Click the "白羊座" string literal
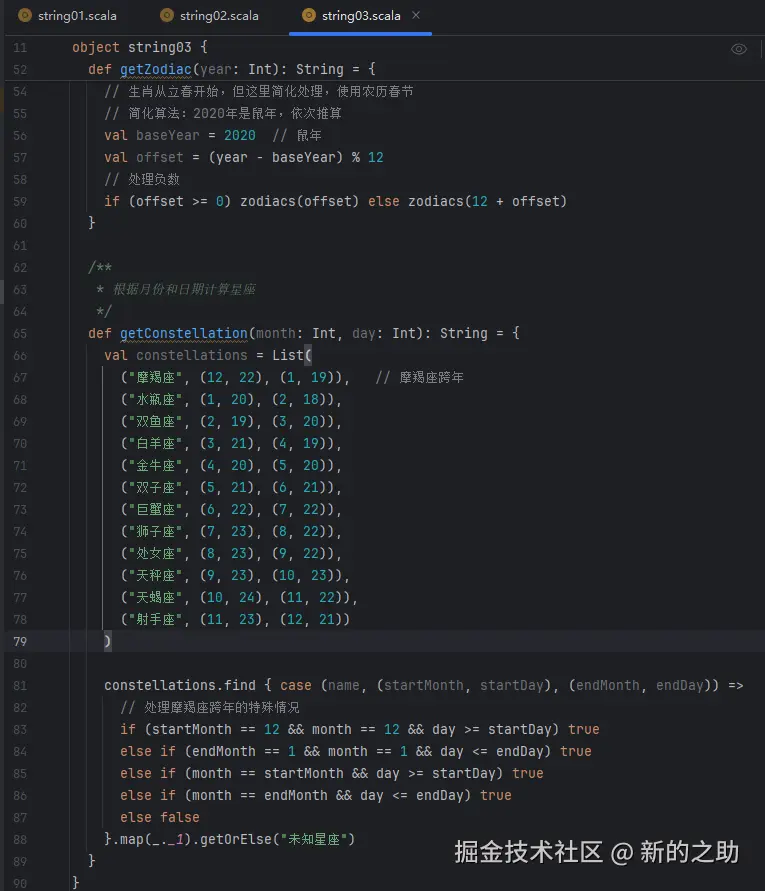Viewport: 765px width, 891px height. click(155, 443)
